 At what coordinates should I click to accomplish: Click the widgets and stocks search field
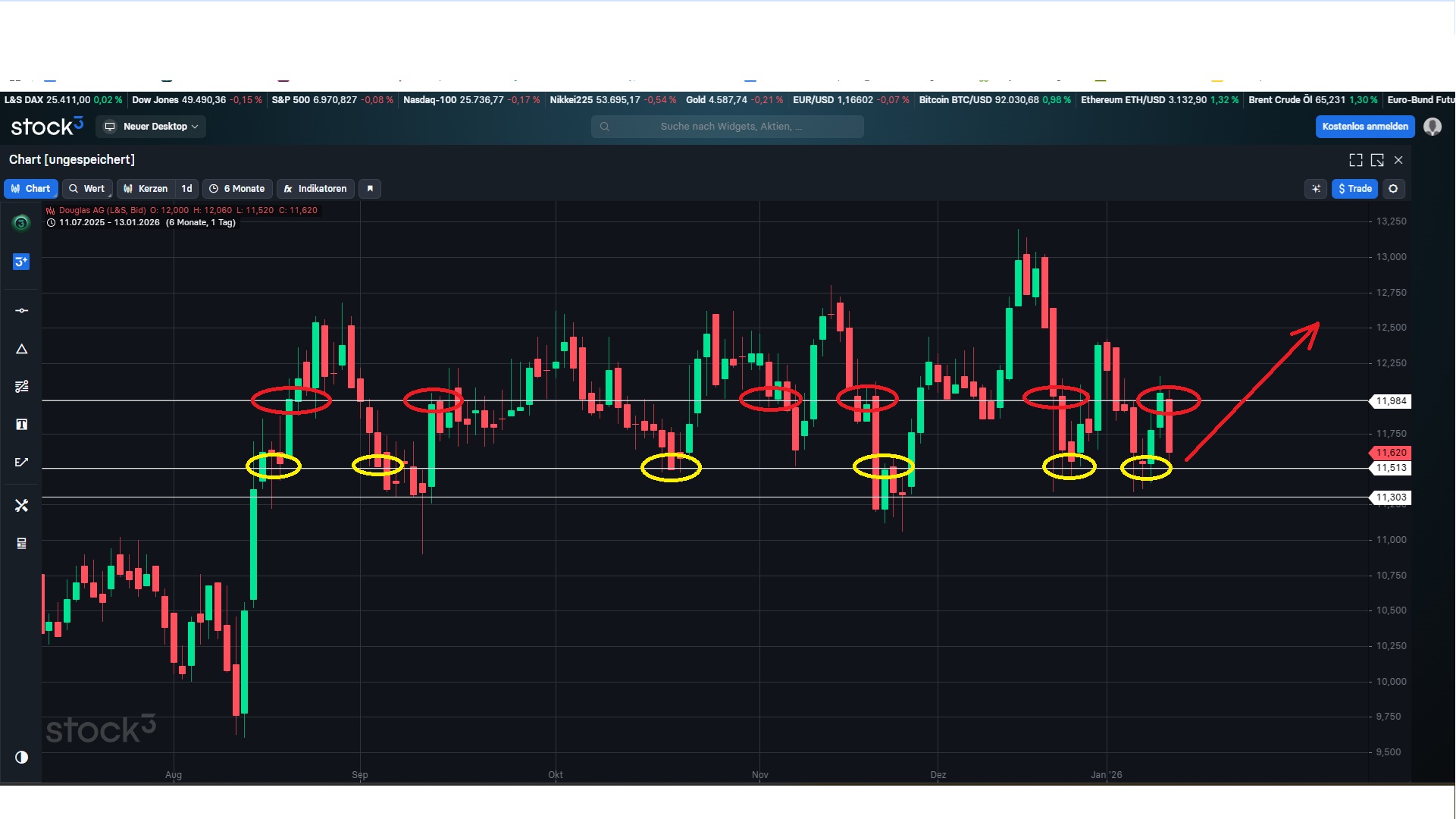728,127
